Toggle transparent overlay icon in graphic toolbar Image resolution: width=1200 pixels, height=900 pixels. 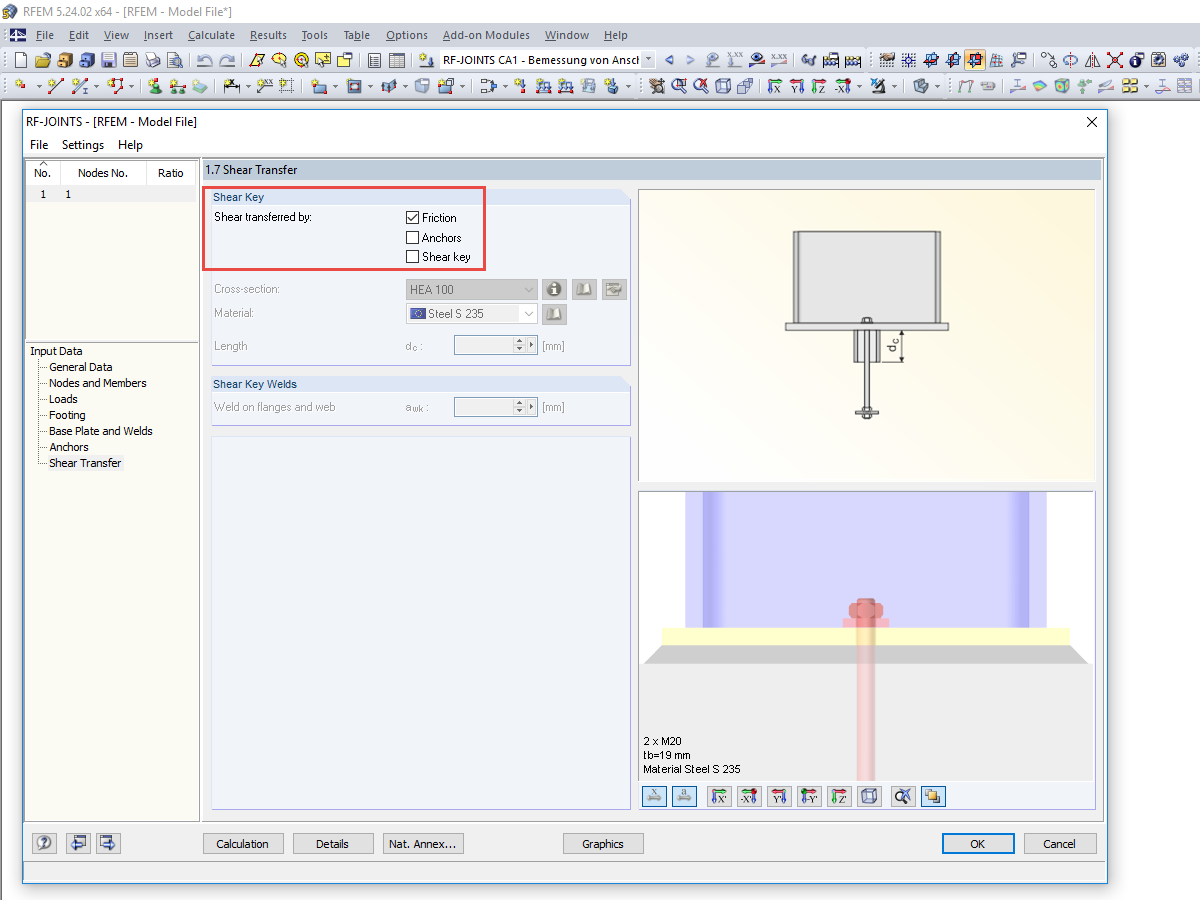click(933, 797)
